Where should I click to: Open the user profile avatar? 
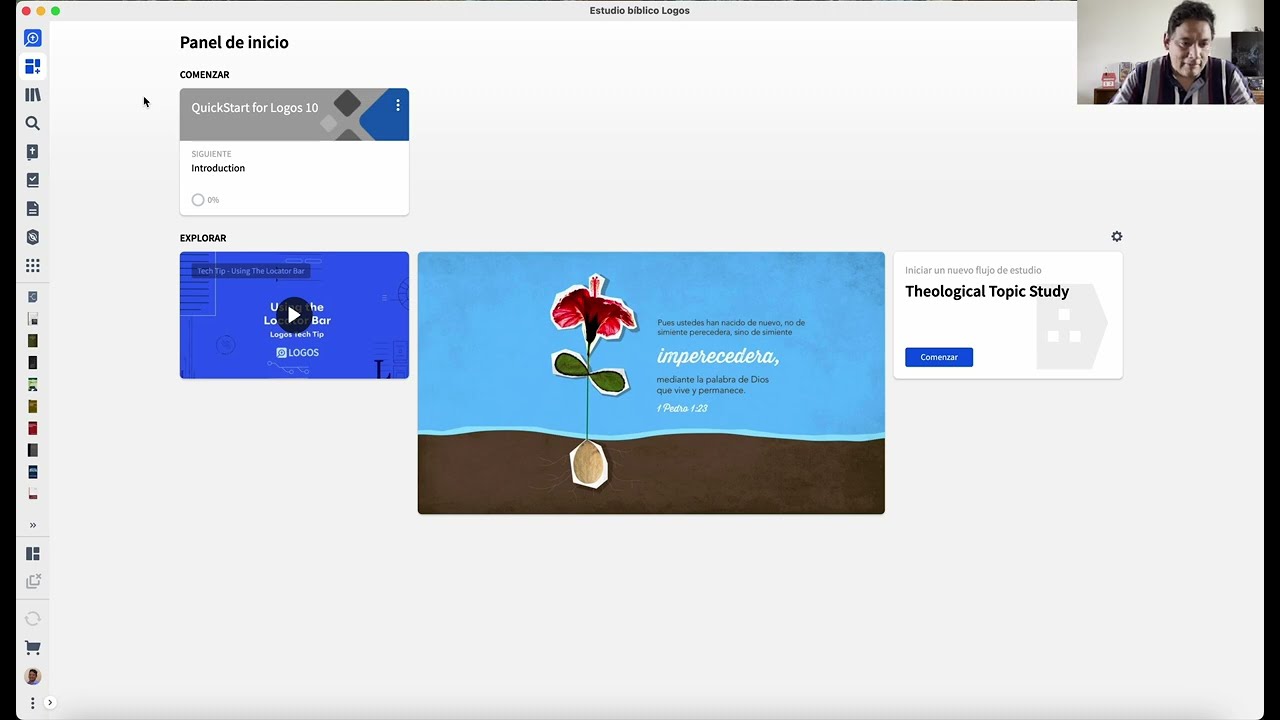pyautogui.click(x=33, y=676)
